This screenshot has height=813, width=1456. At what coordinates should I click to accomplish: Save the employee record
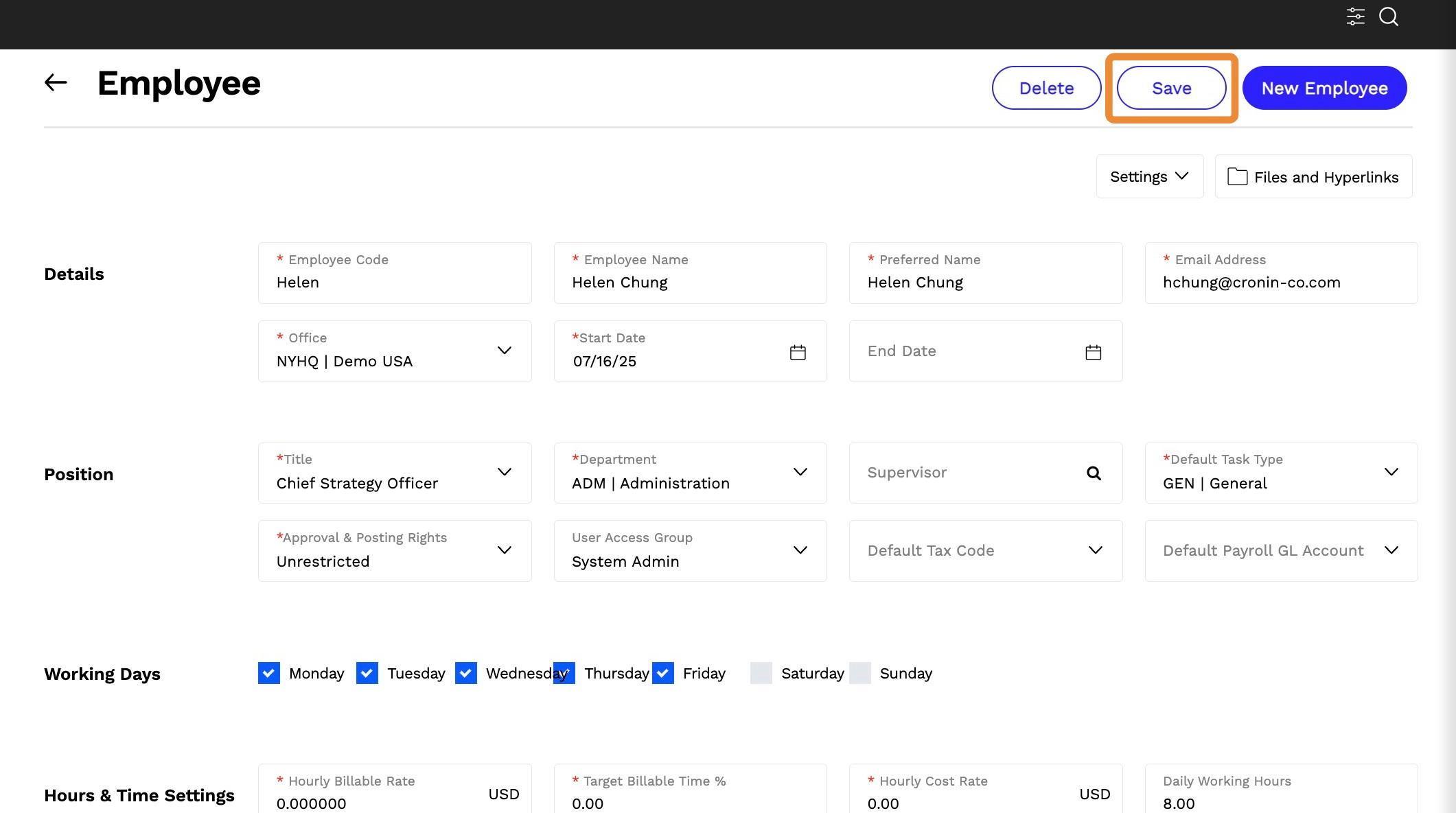pyautogui.click(x=1172, y=88)
